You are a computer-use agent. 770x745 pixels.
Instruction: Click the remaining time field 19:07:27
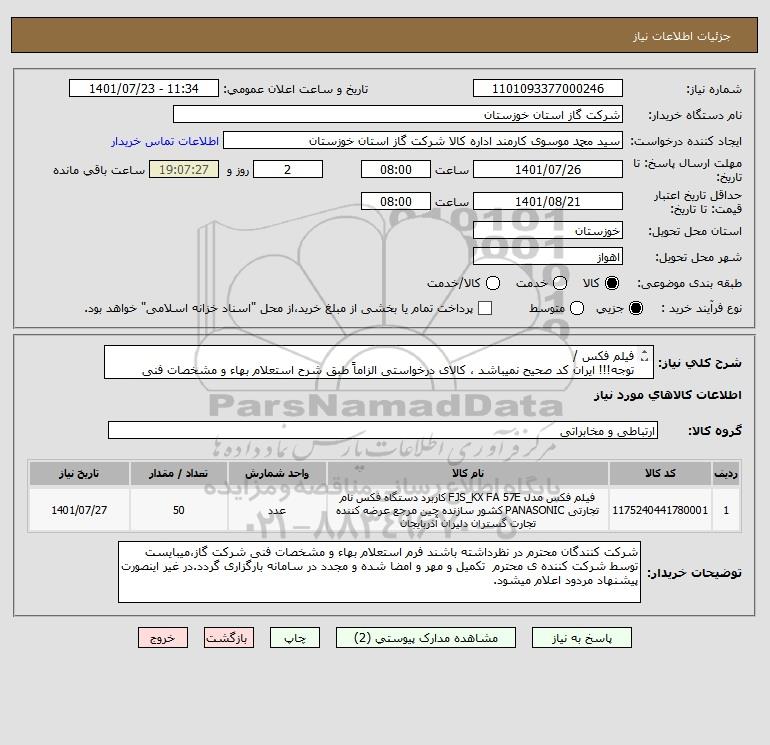[184, 169]
